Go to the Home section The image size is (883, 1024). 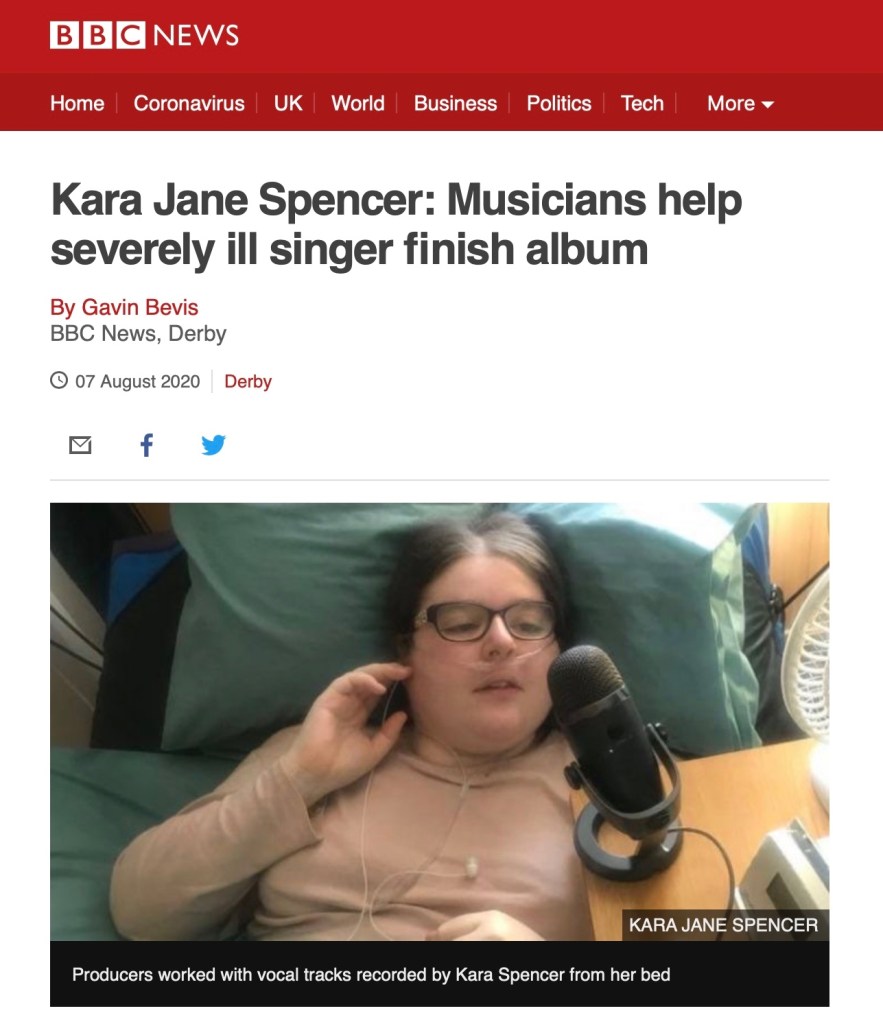coord(77,103)
